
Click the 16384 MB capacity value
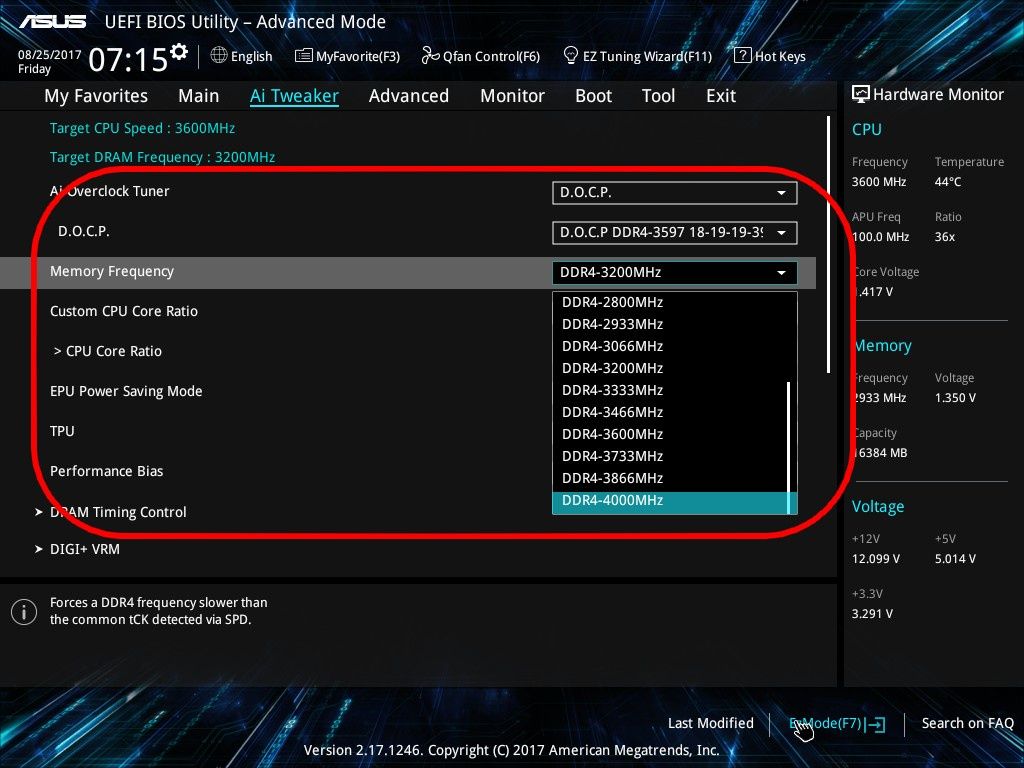coord(881,453)
